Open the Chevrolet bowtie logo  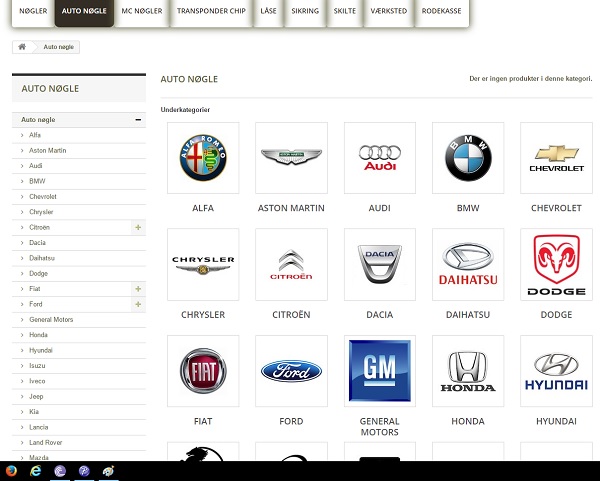pyautogui.click(x=556, y=158)
